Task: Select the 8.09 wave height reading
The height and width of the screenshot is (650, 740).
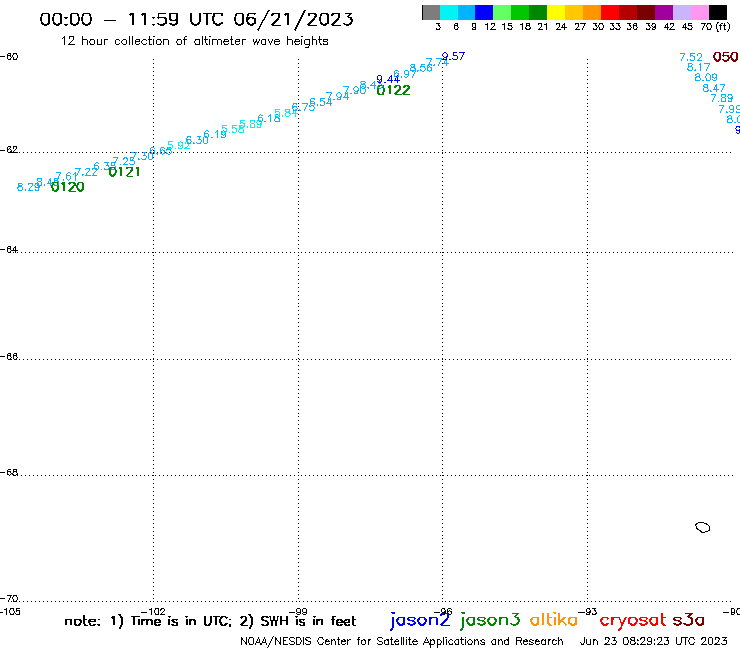Action: pos(706,77)
